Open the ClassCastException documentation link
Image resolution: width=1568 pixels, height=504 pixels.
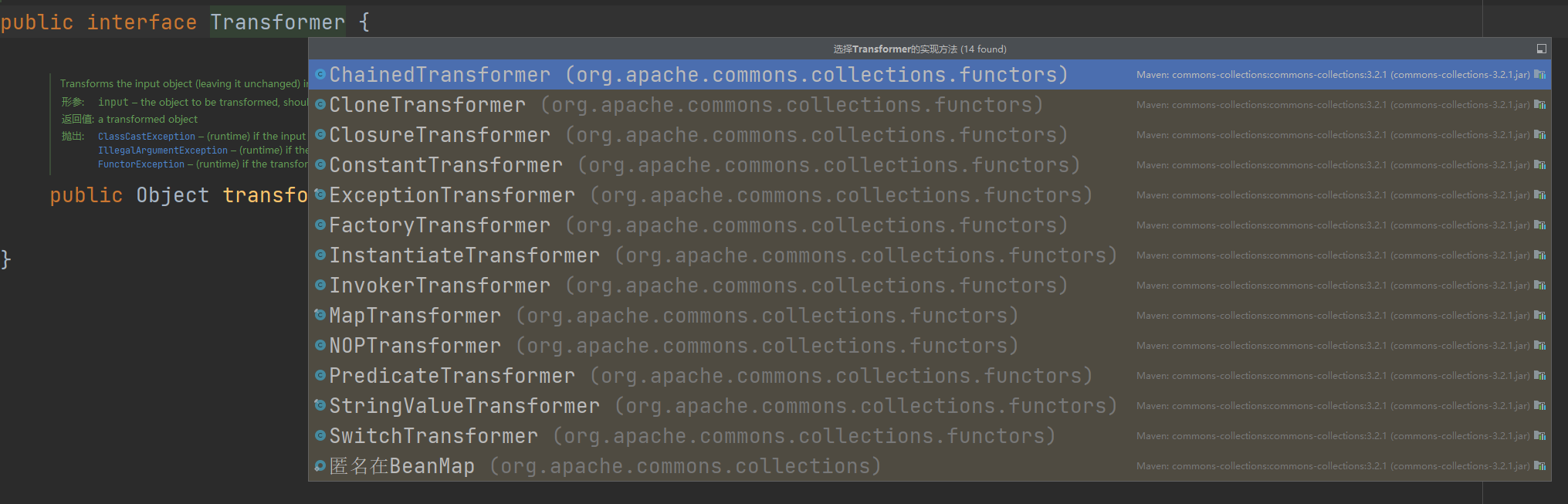(x=146, y=137)
